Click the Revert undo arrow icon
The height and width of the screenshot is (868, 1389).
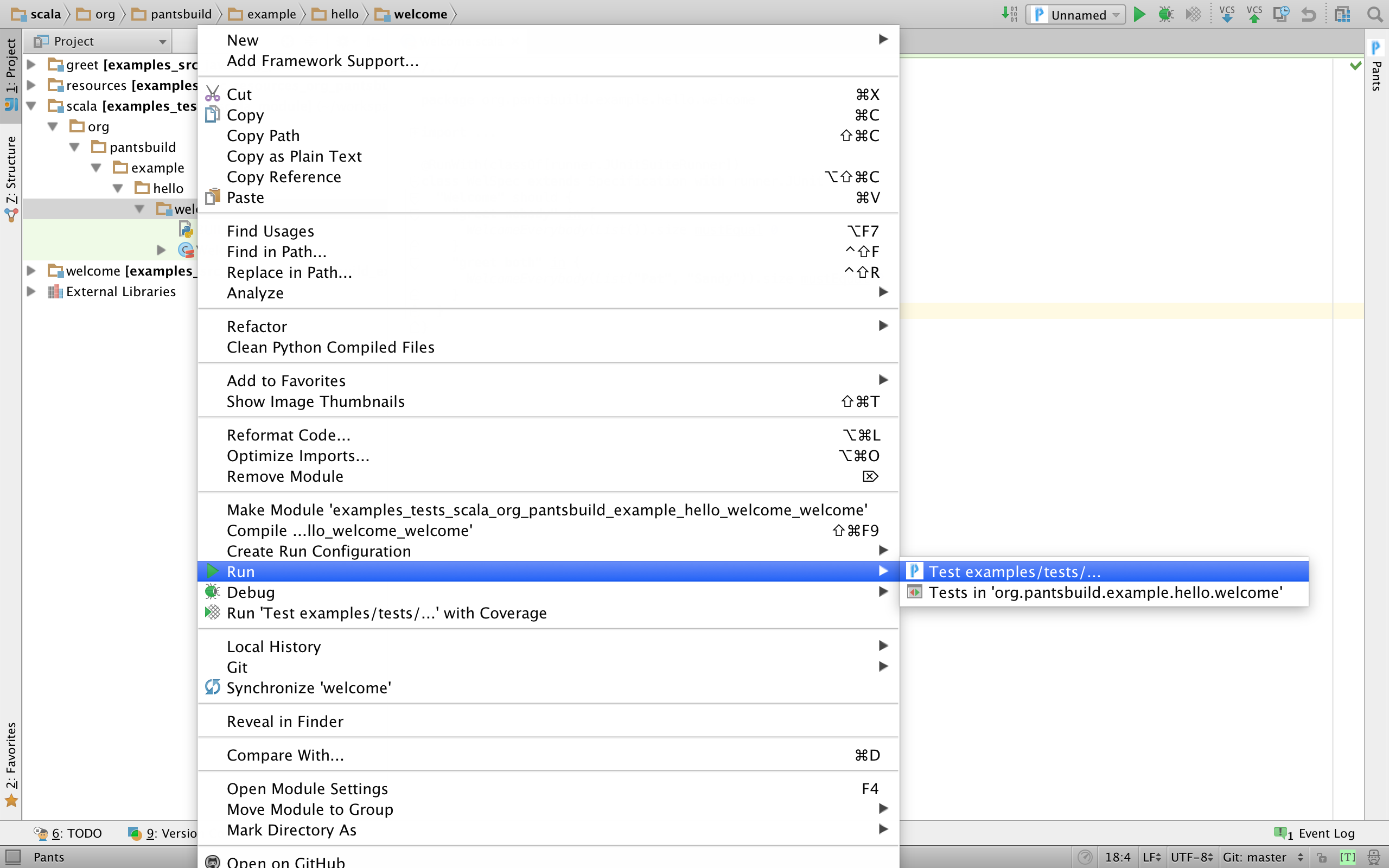coord(1309,14)
